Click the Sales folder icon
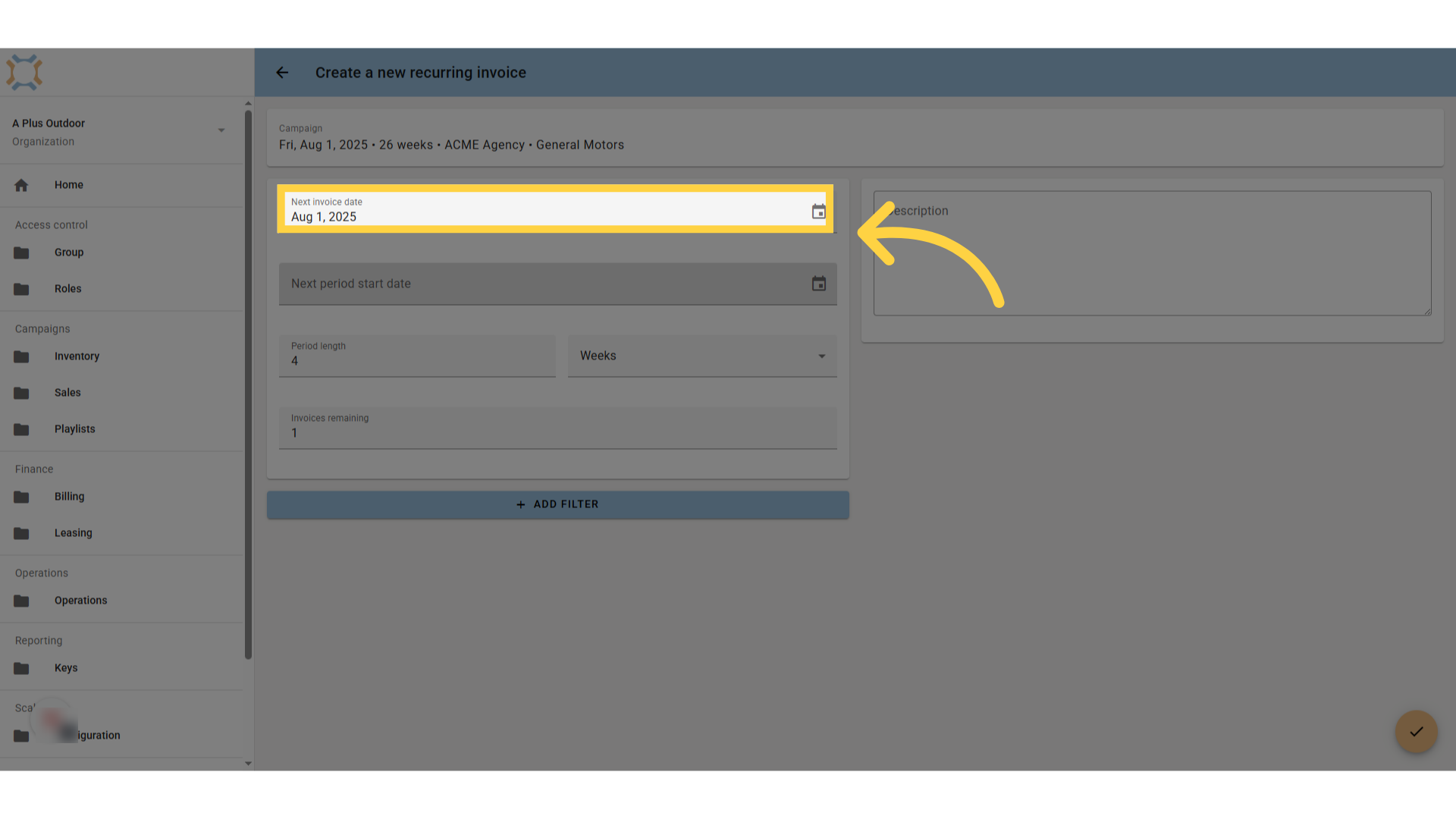1456x819 pixels. pos(21,393)
